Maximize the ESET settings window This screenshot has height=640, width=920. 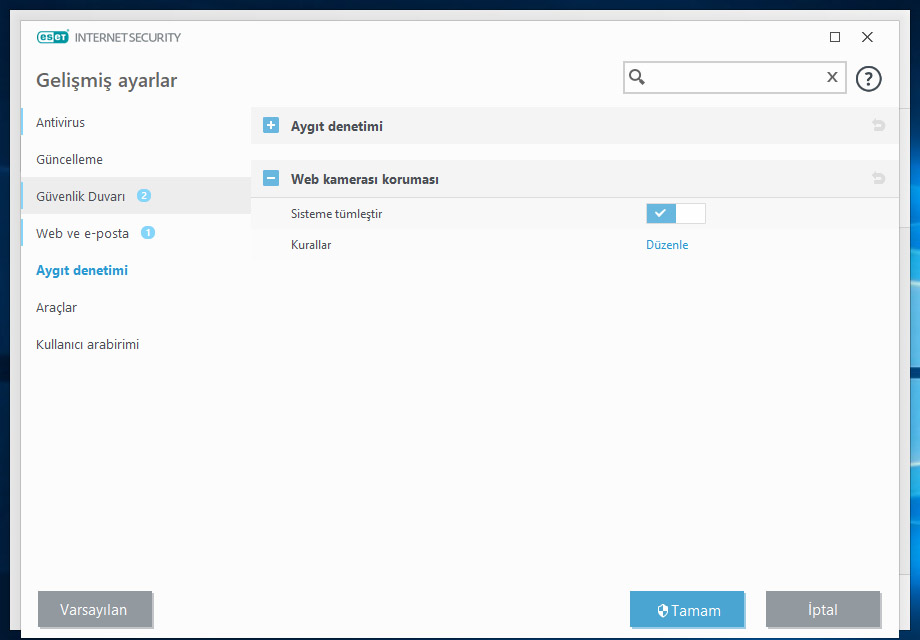(x=835, y=37)
